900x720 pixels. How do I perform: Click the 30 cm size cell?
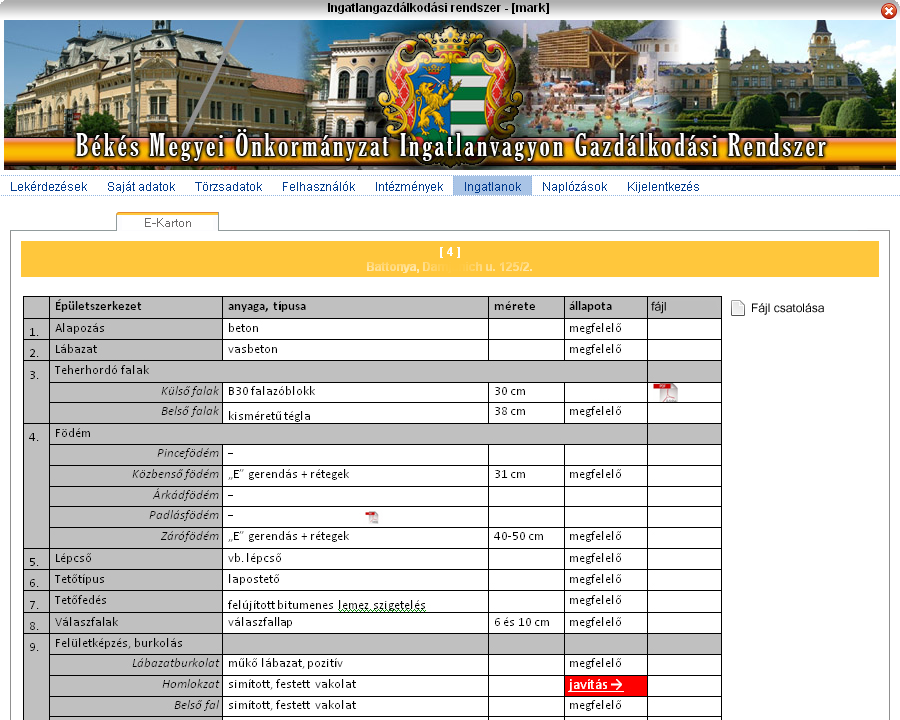tap(526, 392)
